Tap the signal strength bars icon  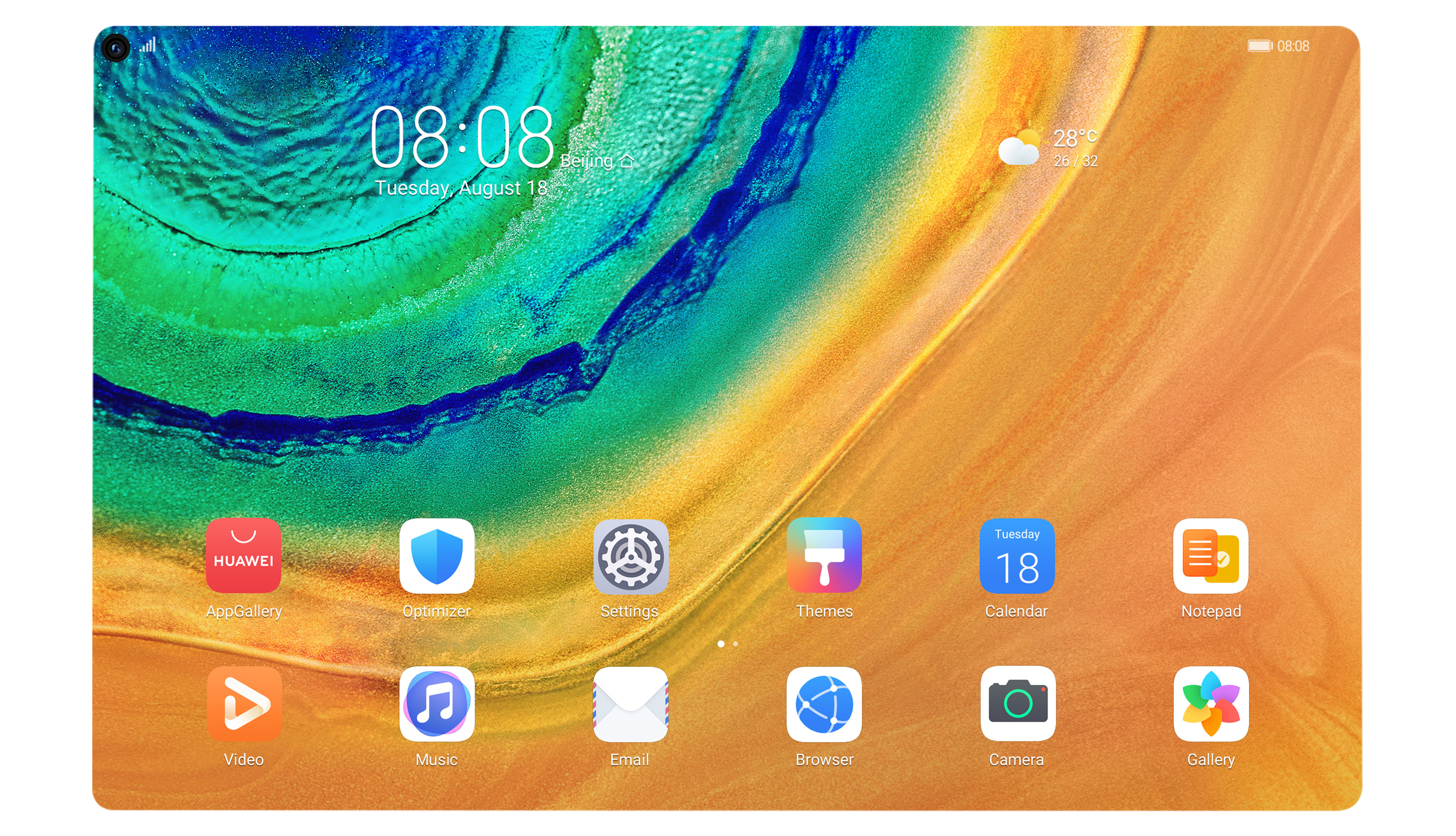(x=148, y=45)
